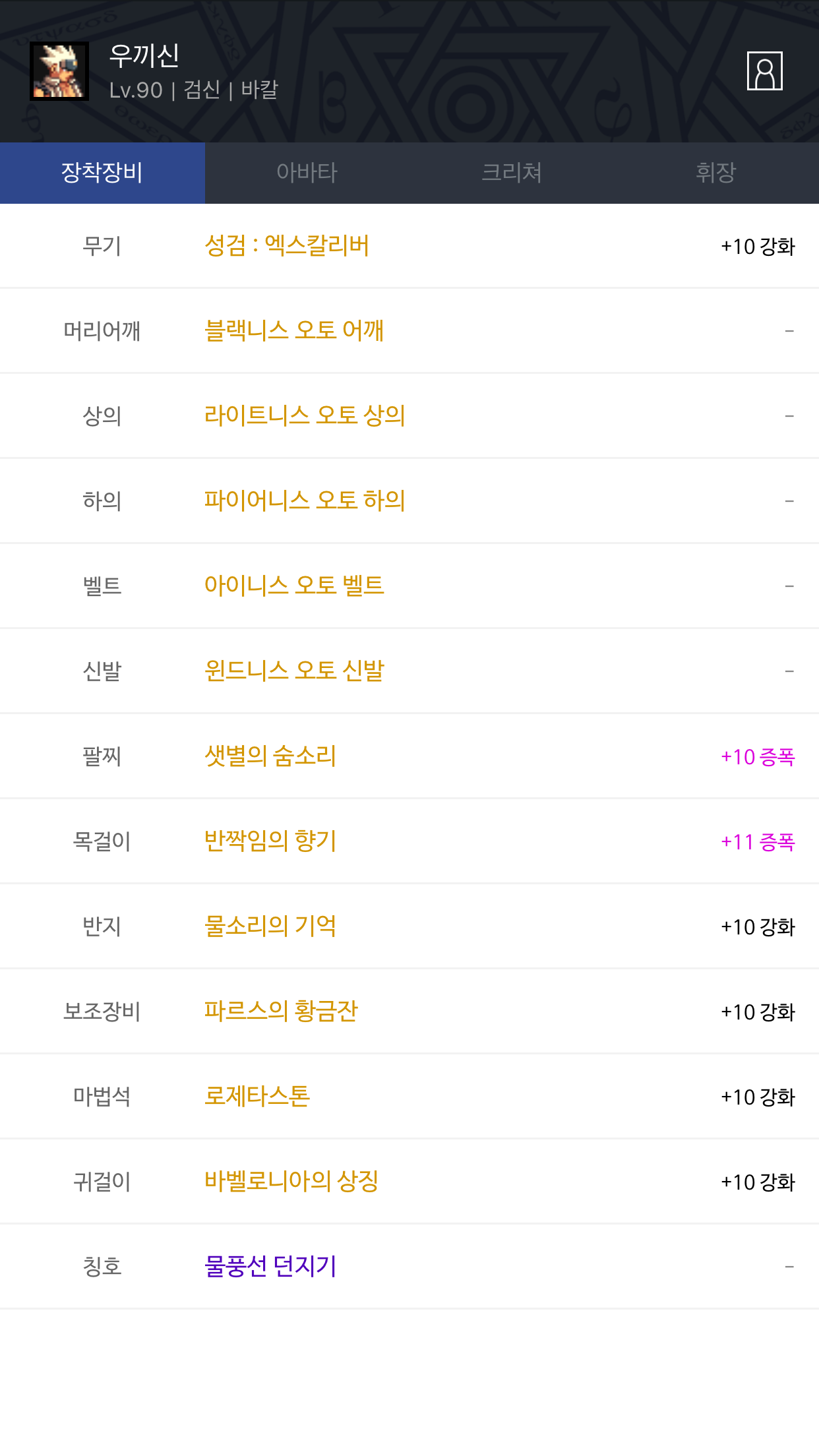View bracelet 샛별의 숨소리
The image size is (819, 1456).
point(270,756)
